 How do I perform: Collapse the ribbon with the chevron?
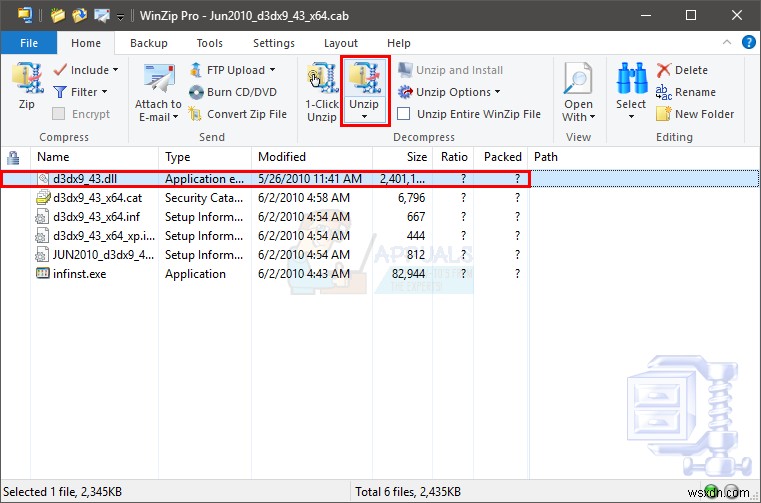[727, 42]
